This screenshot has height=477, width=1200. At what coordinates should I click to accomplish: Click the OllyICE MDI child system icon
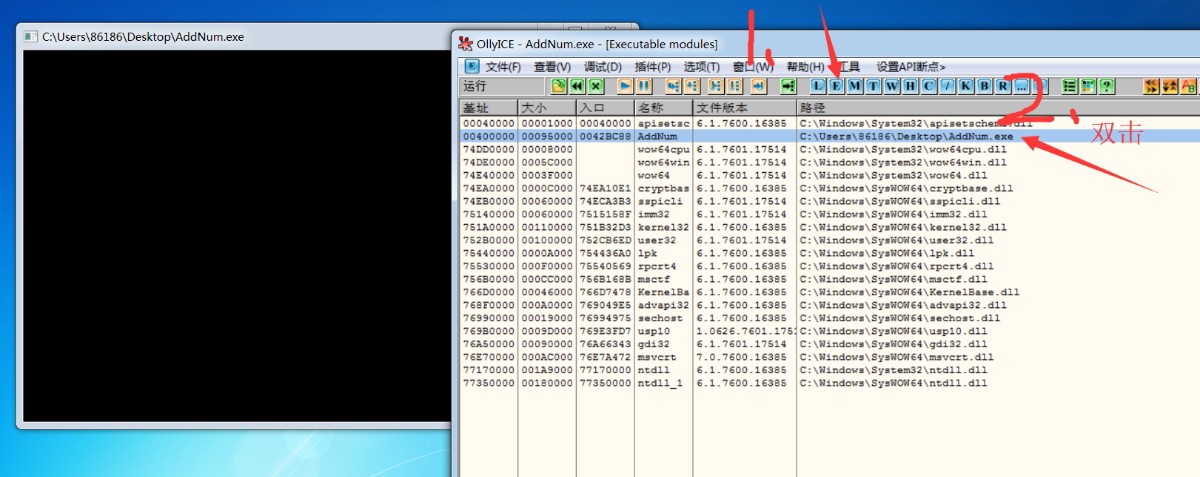tap(472, 67)
